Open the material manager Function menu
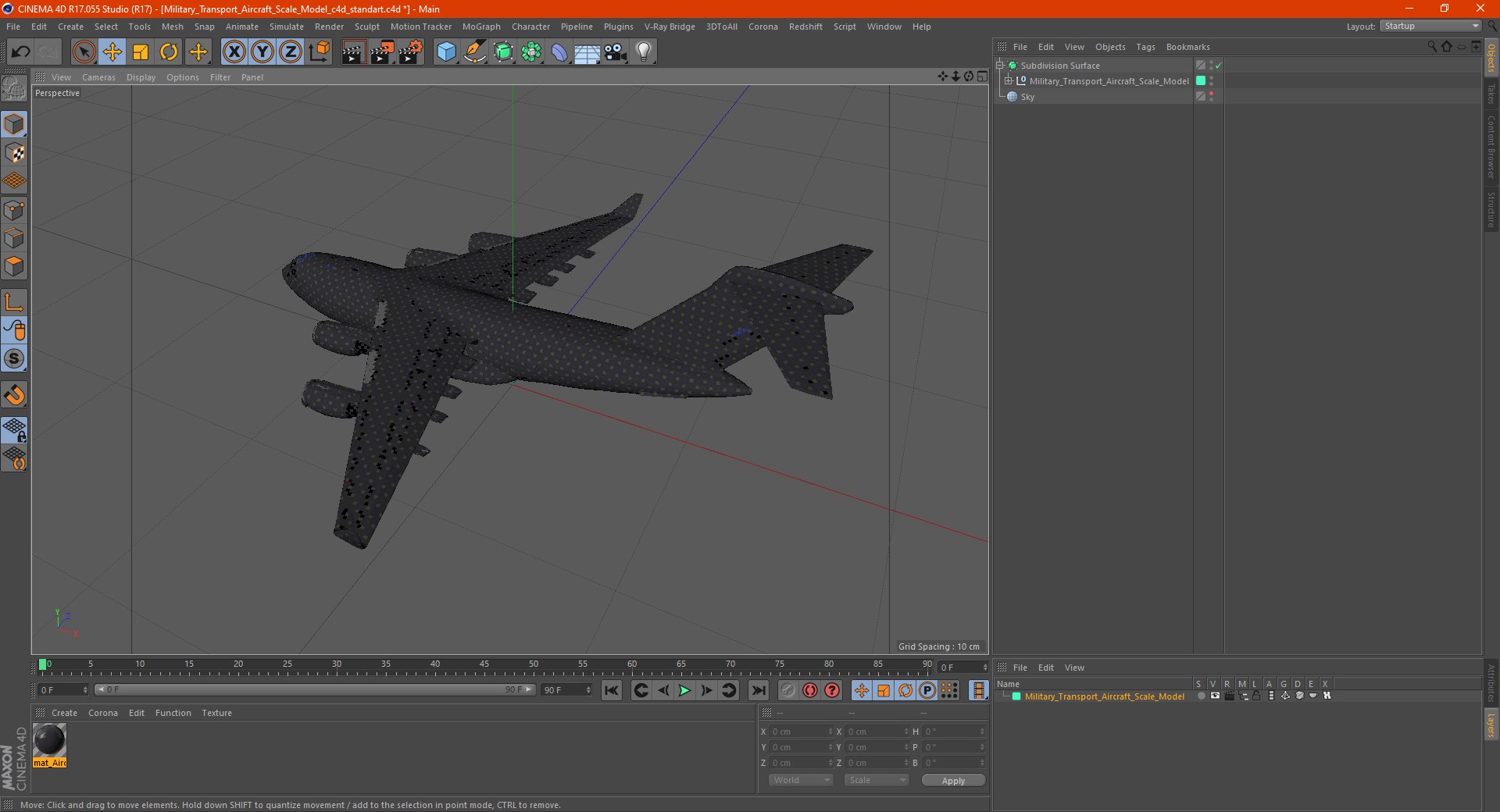 click(173, 713)
